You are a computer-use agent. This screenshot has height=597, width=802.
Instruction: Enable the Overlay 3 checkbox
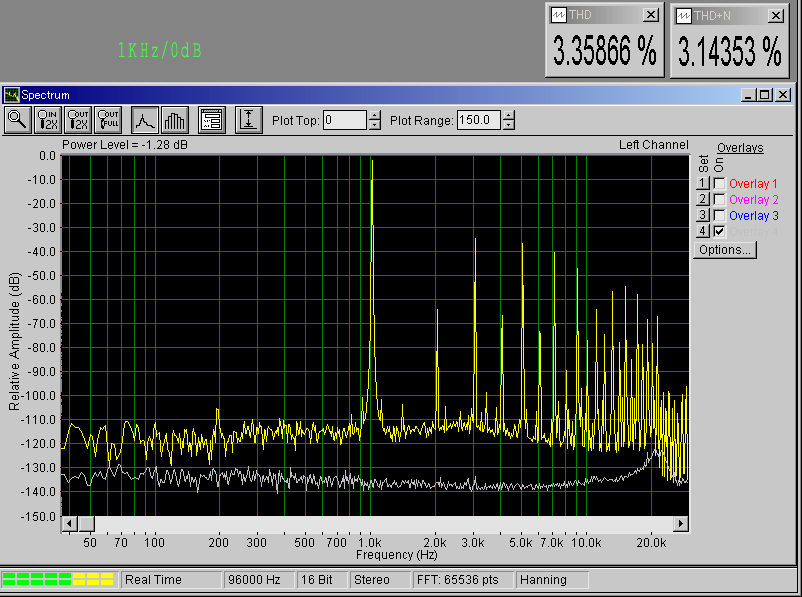click(719, 215)
